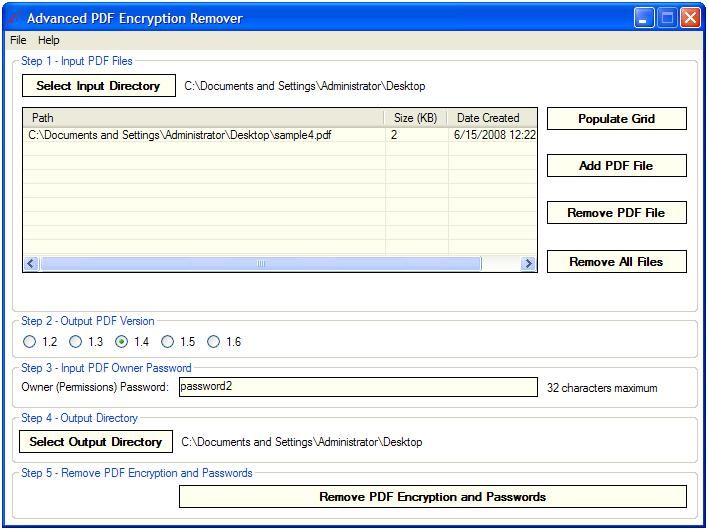Open the File menu

(x=18, y=40)
